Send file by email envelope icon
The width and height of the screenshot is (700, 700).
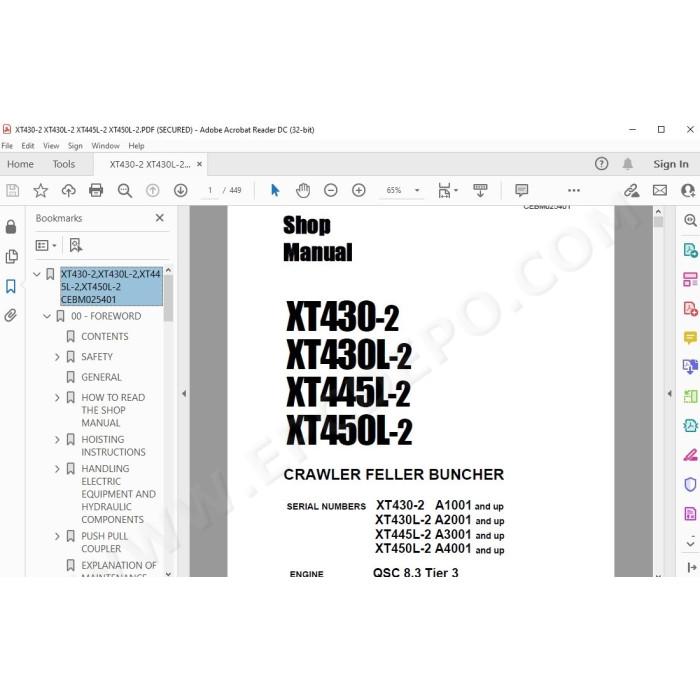660,191
